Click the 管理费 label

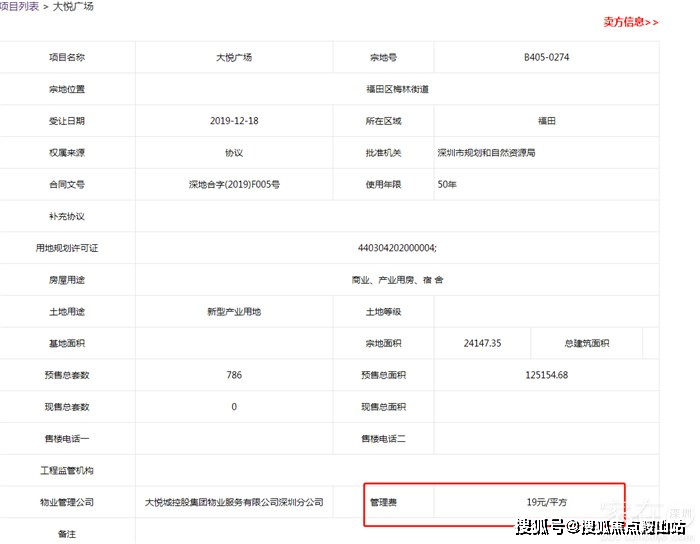pyautogui.click(x=383, y=502)
